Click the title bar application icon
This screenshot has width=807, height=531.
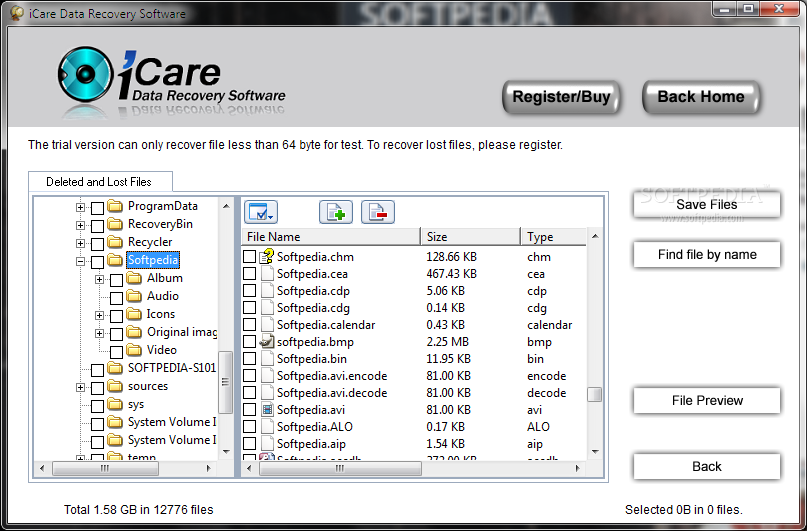click(17, 13)
